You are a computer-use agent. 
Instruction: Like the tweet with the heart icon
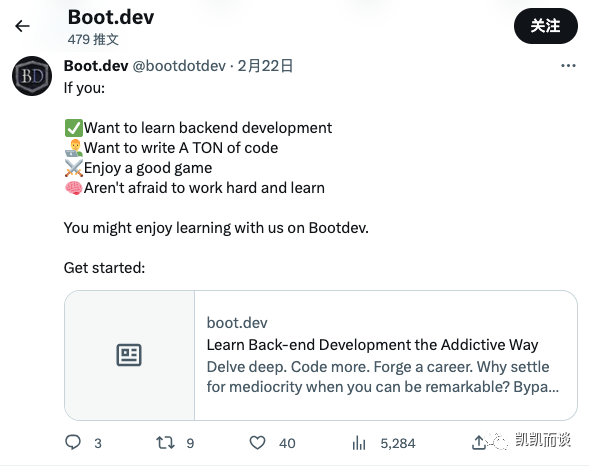(257, 443)
